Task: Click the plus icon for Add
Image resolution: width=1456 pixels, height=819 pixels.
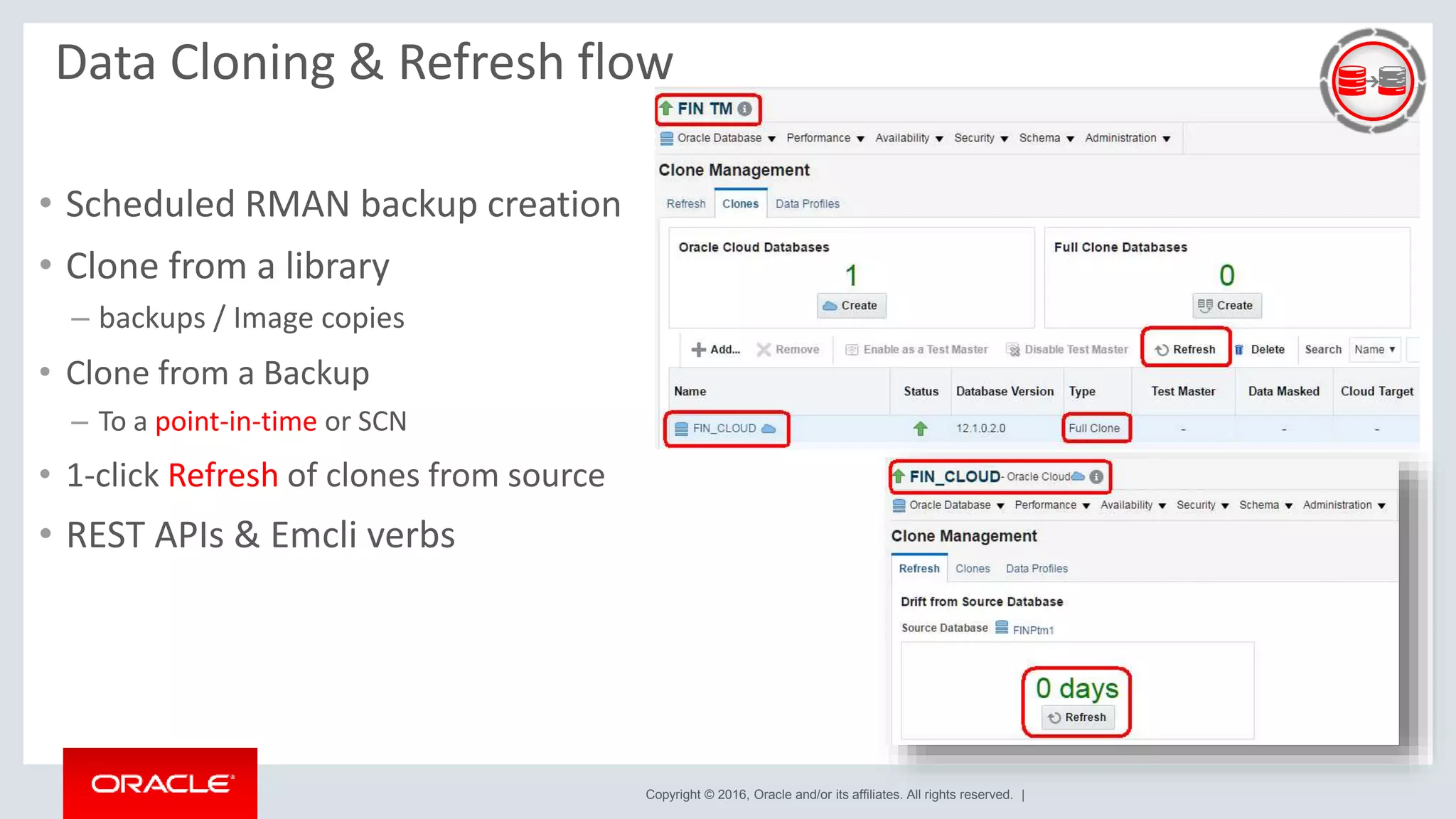Action: click(699, 350)
